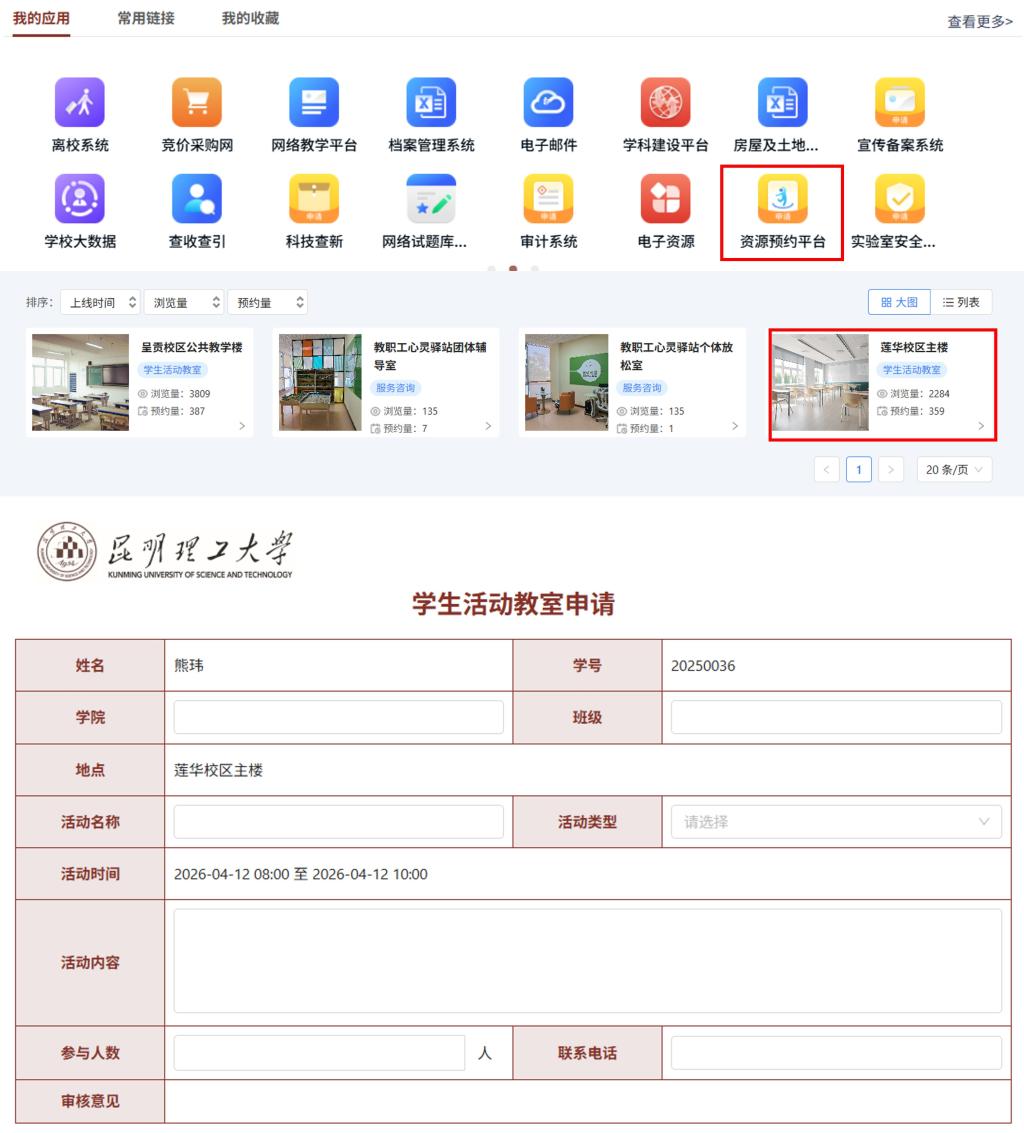Click the 查看更多 link
Screen dimensions: 1024x1133
coord(979,21)
